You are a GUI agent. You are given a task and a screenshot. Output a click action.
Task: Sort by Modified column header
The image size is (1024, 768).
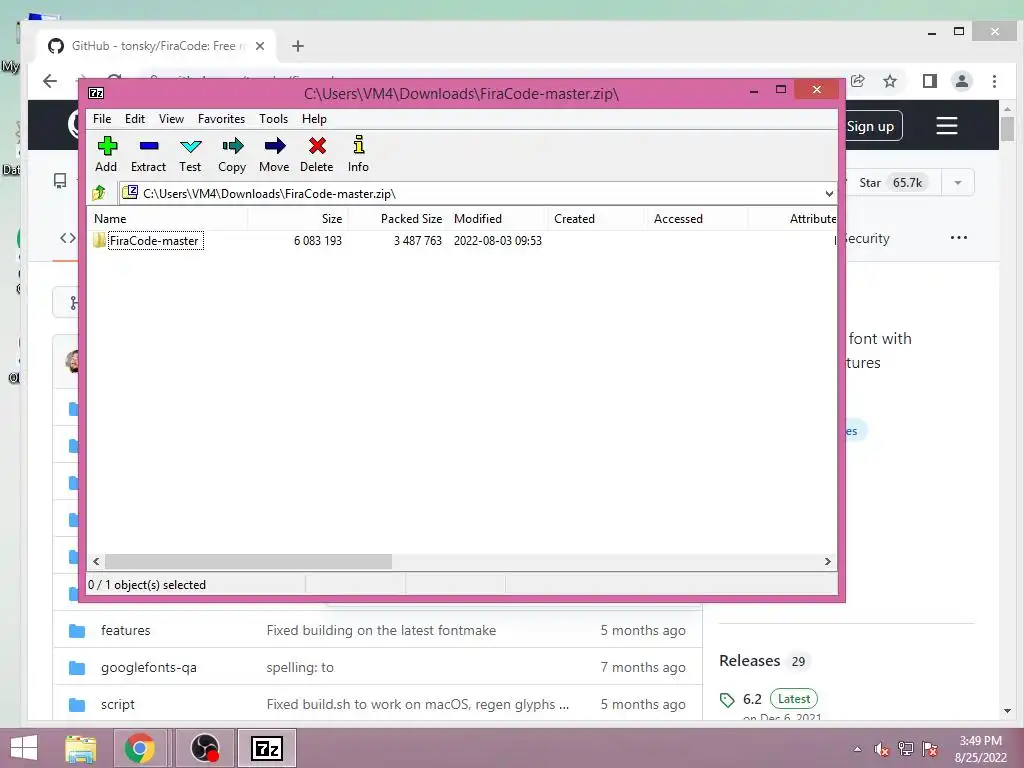coord(496,219)
